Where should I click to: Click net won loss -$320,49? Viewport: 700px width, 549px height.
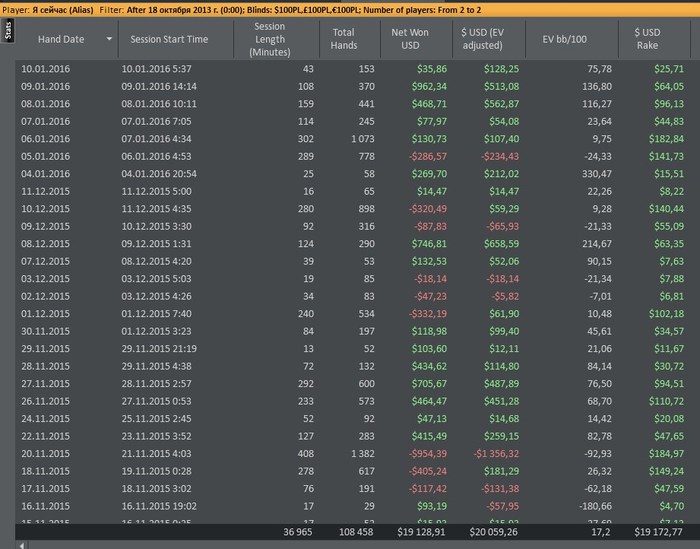coord(428,209)
